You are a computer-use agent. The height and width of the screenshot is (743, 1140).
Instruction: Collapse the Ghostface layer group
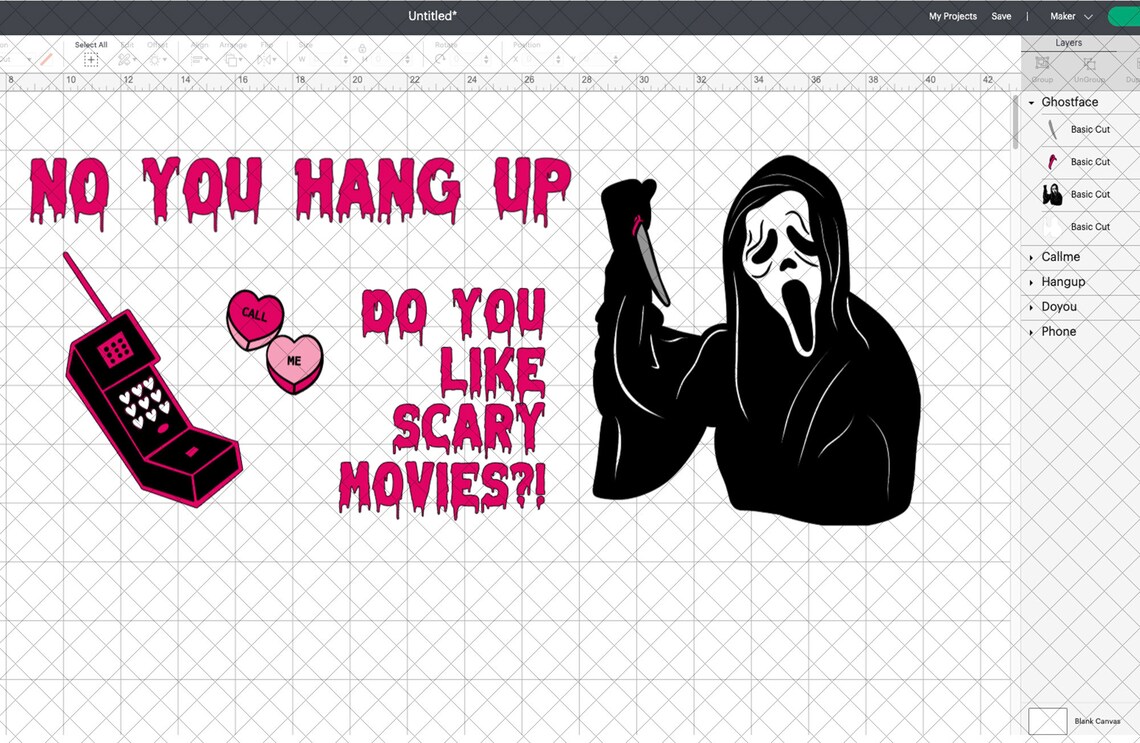(1031, 102)
